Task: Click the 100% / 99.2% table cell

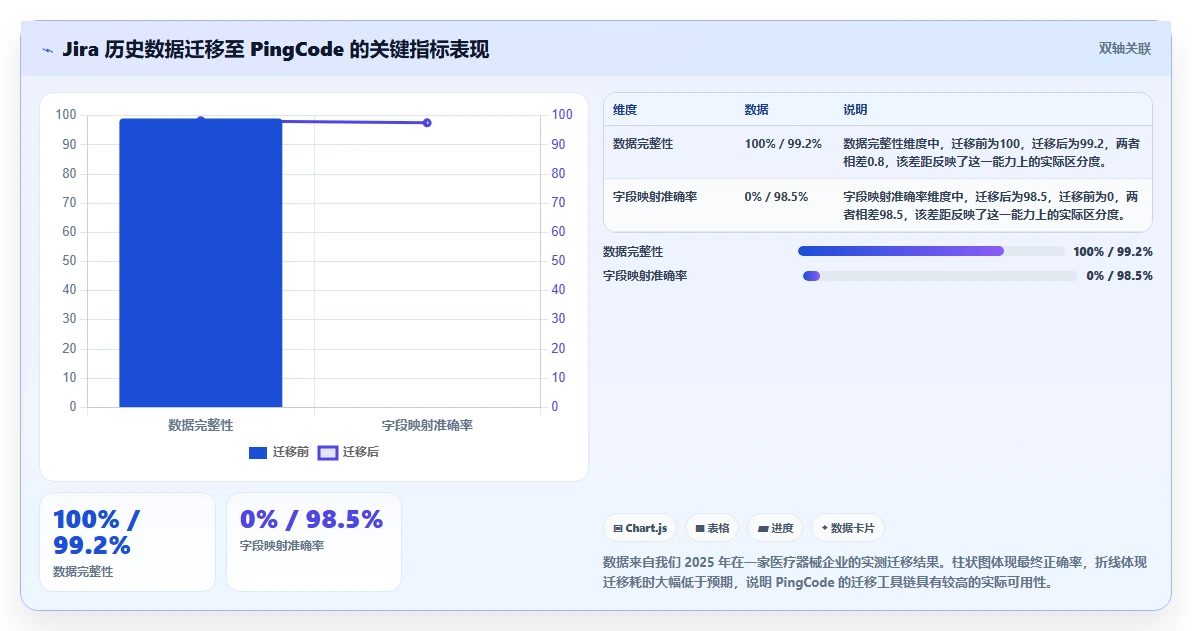Action: click(783, 144)
